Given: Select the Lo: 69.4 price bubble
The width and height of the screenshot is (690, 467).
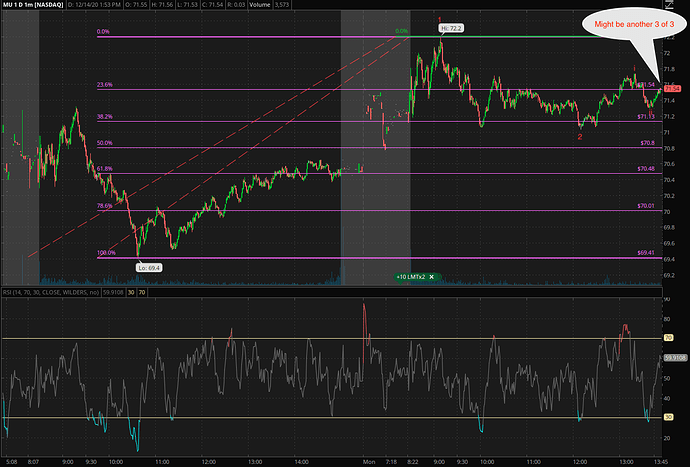Looking at the screenshot, I should [x=150, y=266].
